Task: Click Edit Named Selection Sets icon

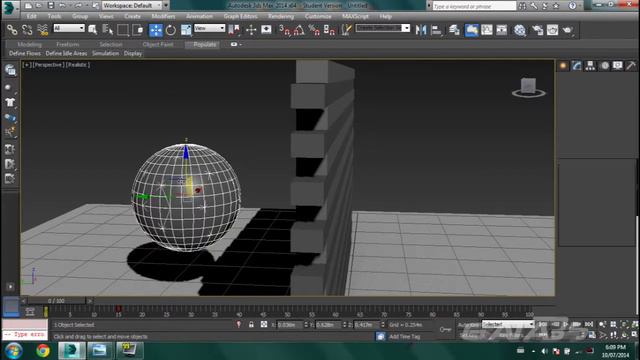Action: click(346, 30)
